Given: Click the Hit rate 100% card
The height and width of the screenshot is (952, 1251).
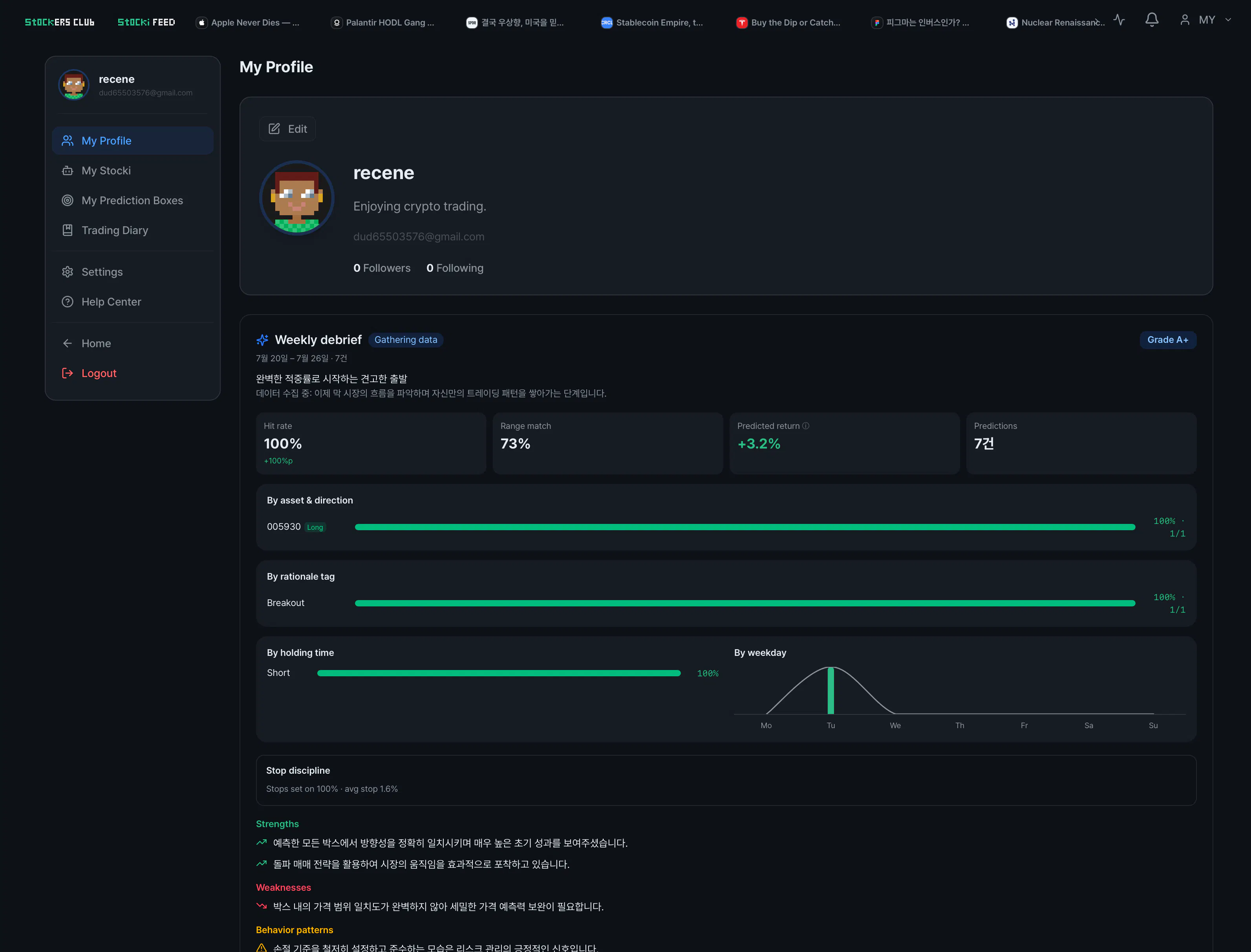Looking at the screenshot, I should pos(371,443).
